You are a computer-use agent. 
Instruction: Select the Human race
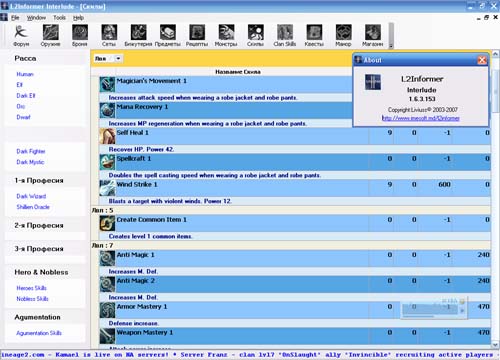[x=25, y=74]
